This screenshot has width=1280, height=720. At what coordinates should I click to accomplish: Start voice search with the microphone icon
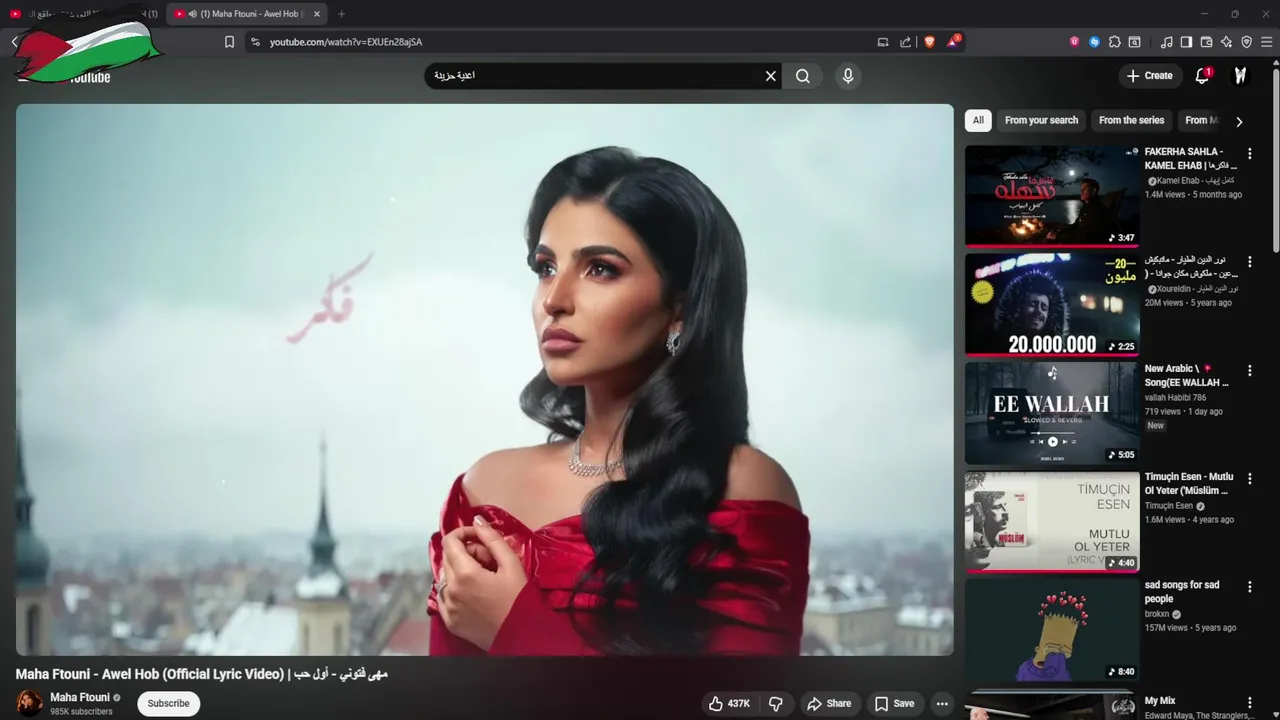pos(848,76)
